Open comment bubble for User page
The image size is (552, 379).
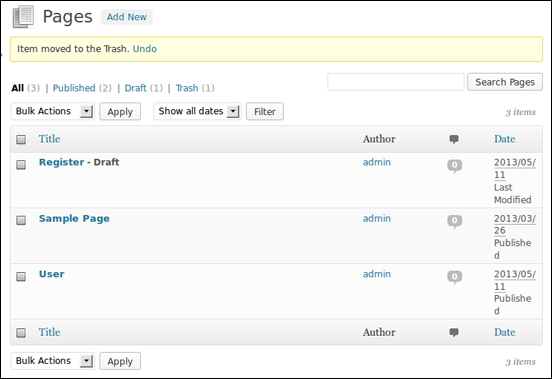(x=454, y=277)
